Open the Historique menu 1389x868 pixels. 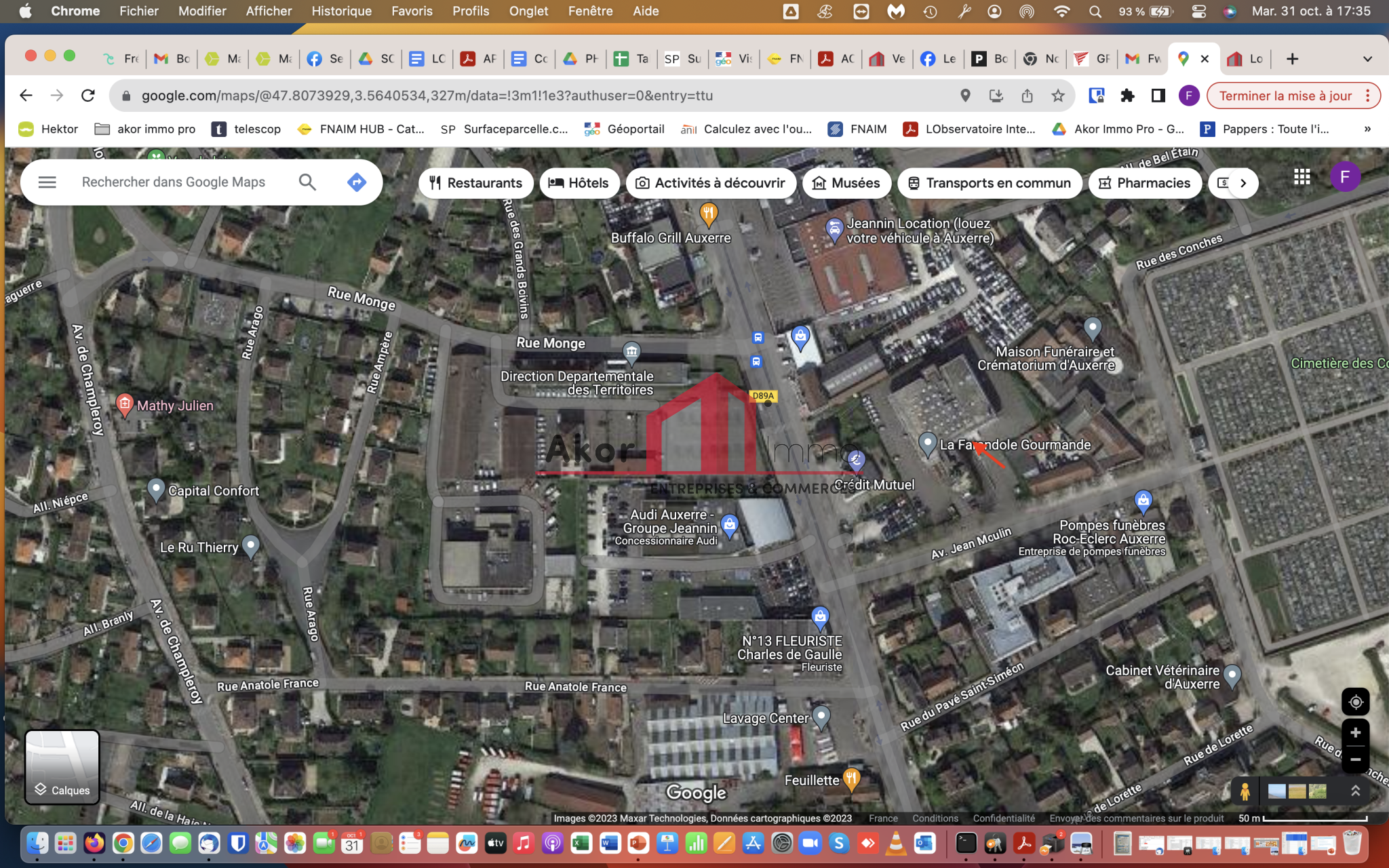tap(341, 11)
